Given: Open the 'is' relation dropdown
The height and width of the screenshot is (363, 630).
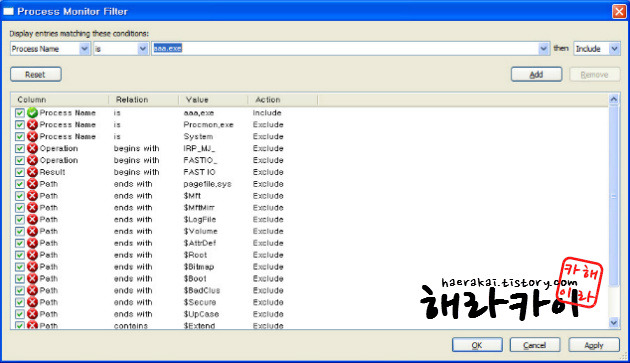Looking at the screenshot, I should 143,49.
